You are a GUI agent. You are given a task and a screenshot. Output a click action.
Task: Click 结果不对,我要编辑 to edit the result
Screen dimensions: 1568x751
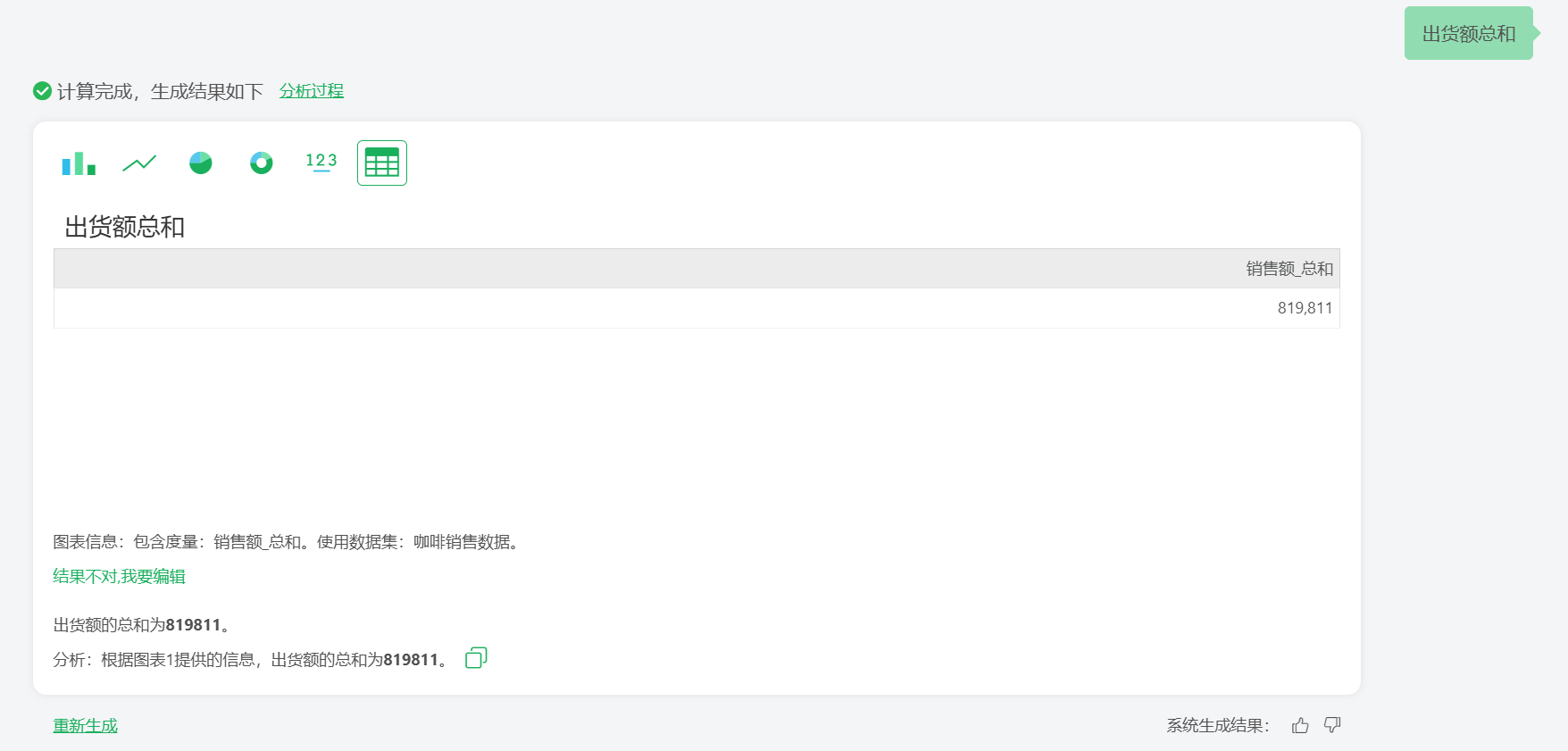pyautogui.click(x=119, y=577)
